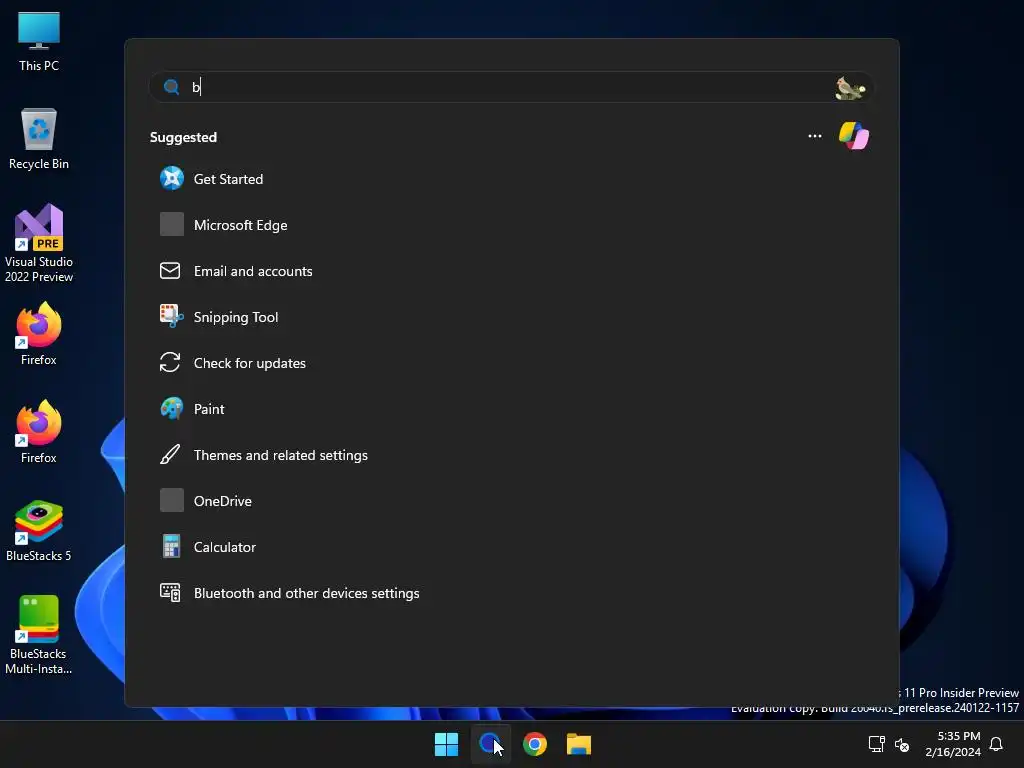Select BlueStacks Multi-Instance desktop shortcut
Screen dimensions: 1024x768
[x=39, y=635]
